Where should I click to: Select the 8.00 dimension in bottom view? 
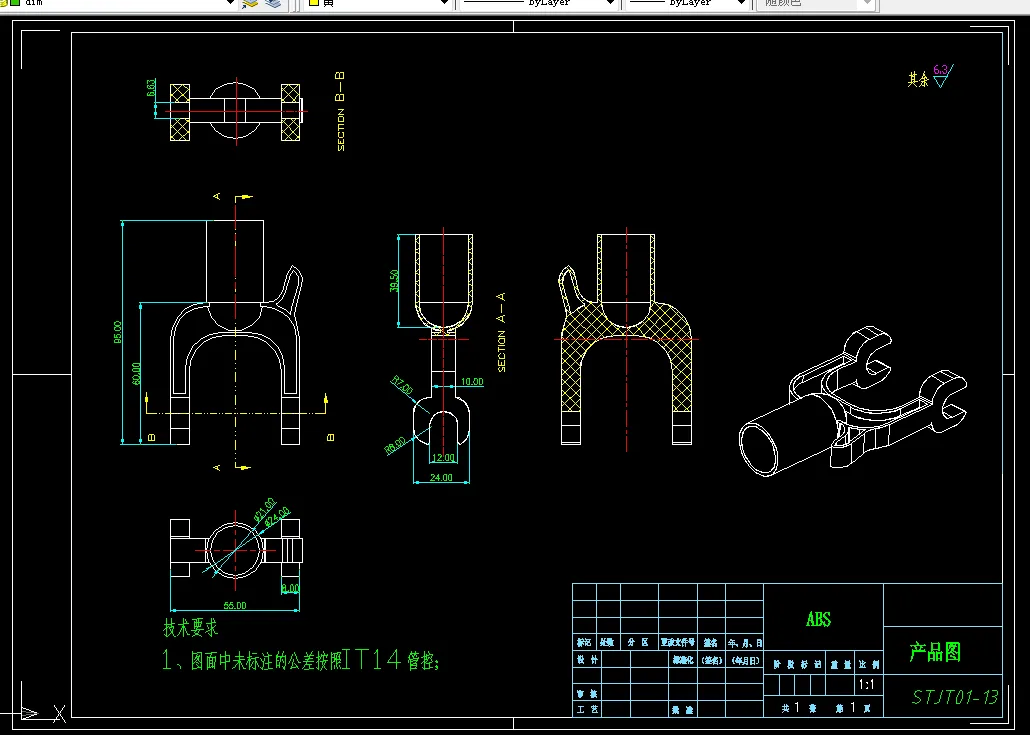coord(290,589)
